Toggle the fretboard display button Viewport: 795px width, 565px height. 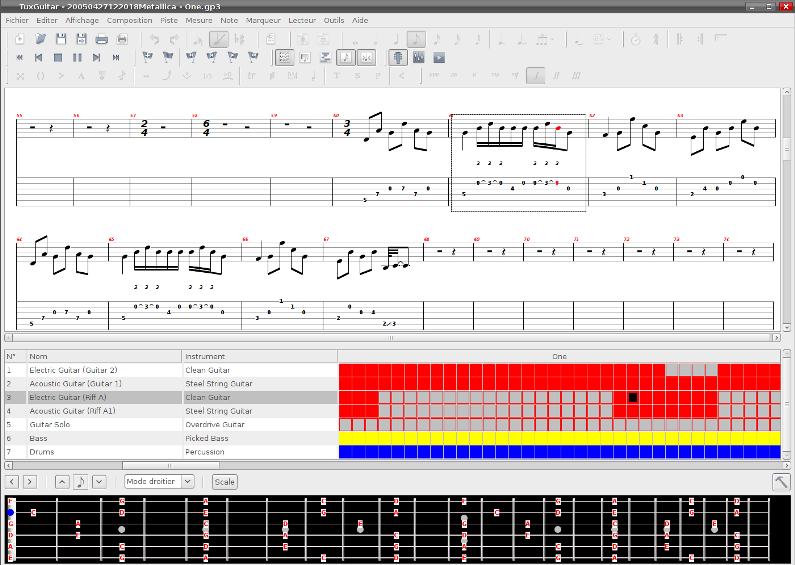click(398, 58)
